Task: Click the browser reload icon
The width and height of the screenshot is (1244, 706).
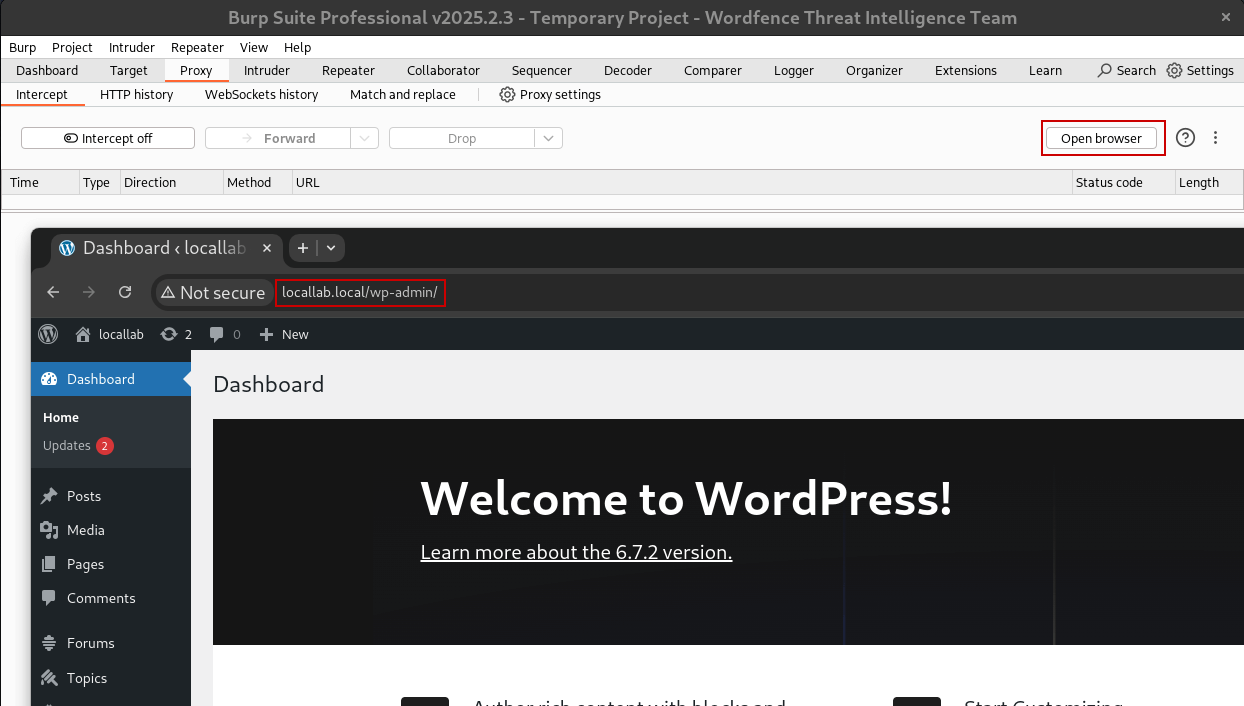Action: pos(125,292)
